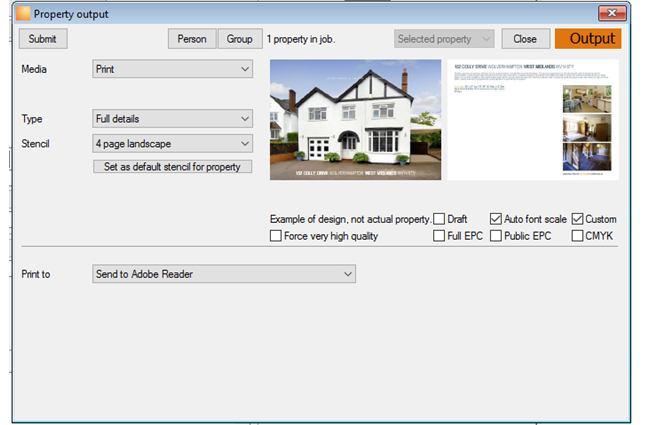This screenshot has width=648, height=425.
Task: Open the Selected property dropdown
Action: click(444, 39)
